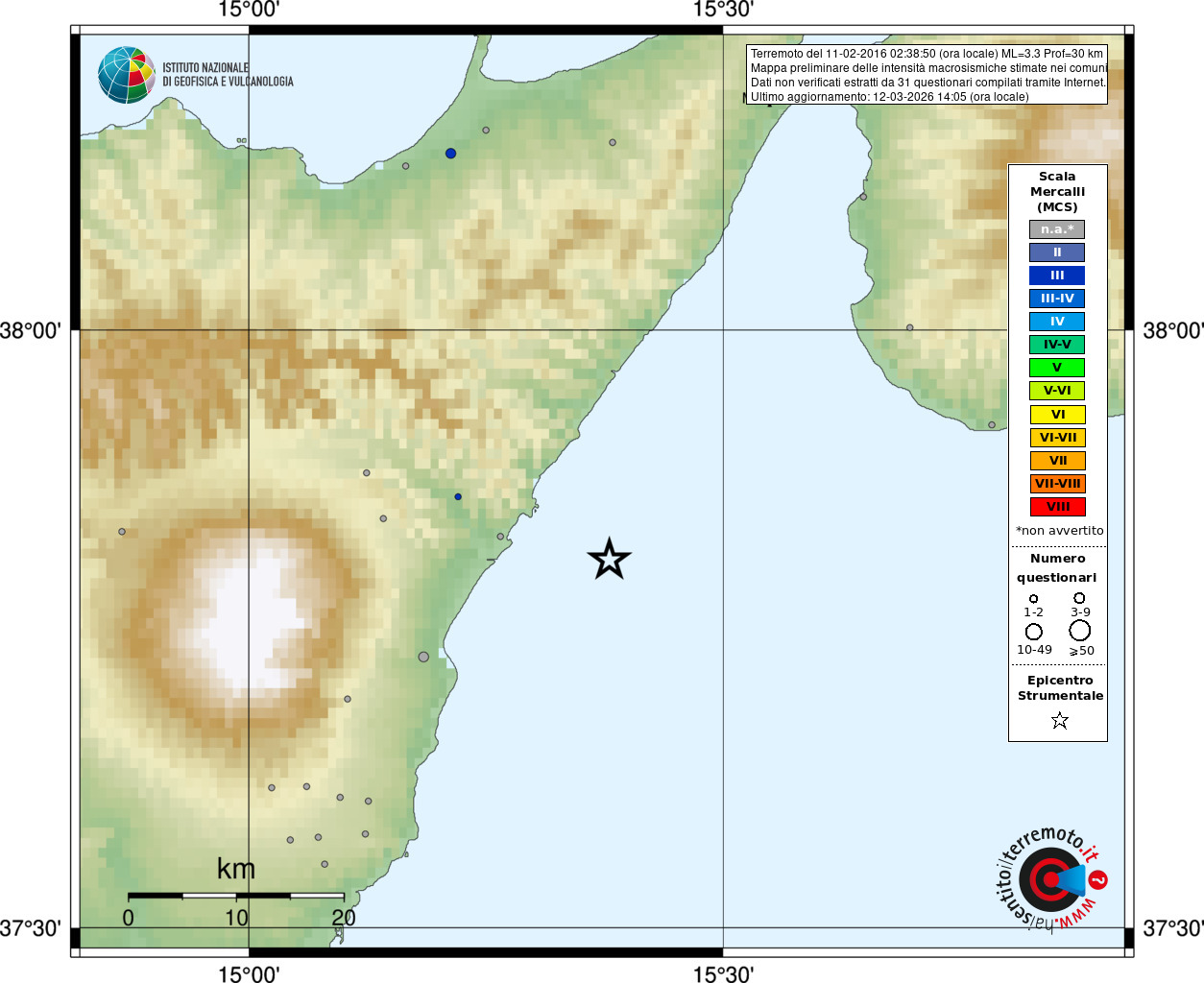
Task: Click the haisentitoilterremoto.it target logo
Action: tap(1050, 878)
